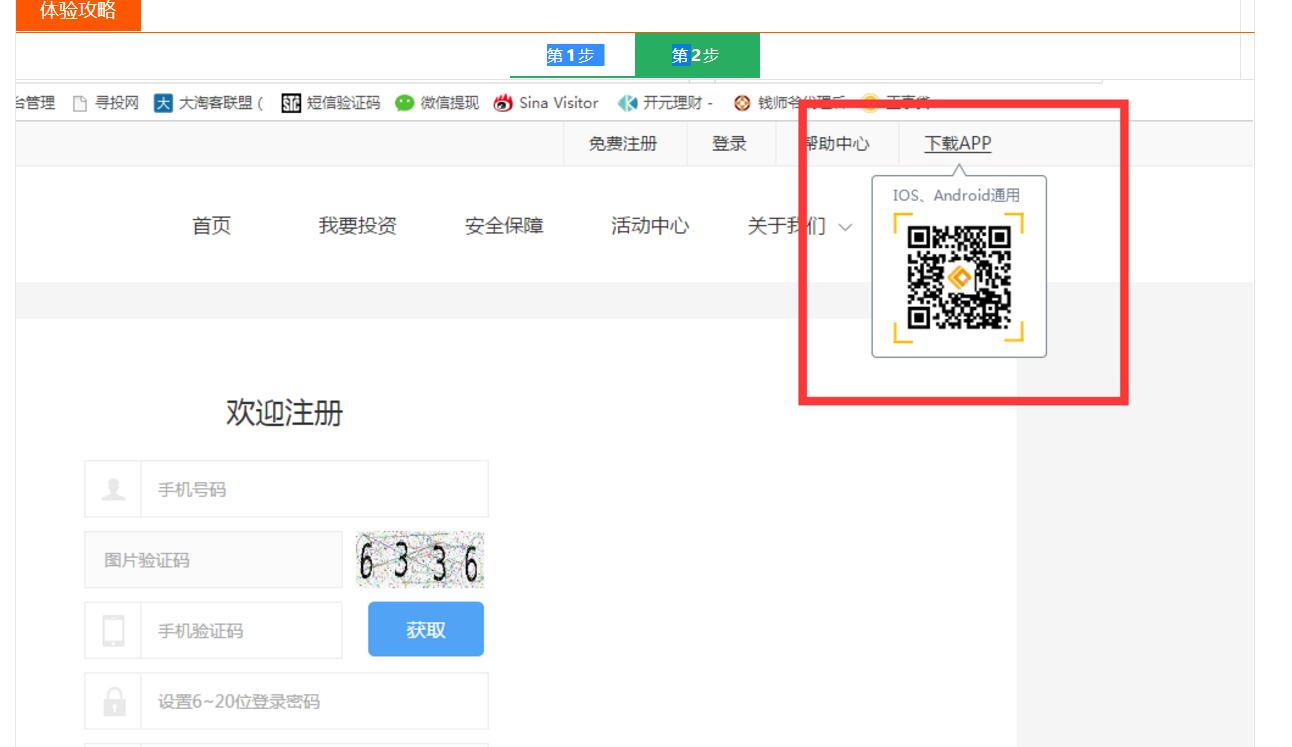Click the Sina Visitor Weibo icon
Screen dimensions: 1292x747
pyautogui.click(x=503, y=103)
